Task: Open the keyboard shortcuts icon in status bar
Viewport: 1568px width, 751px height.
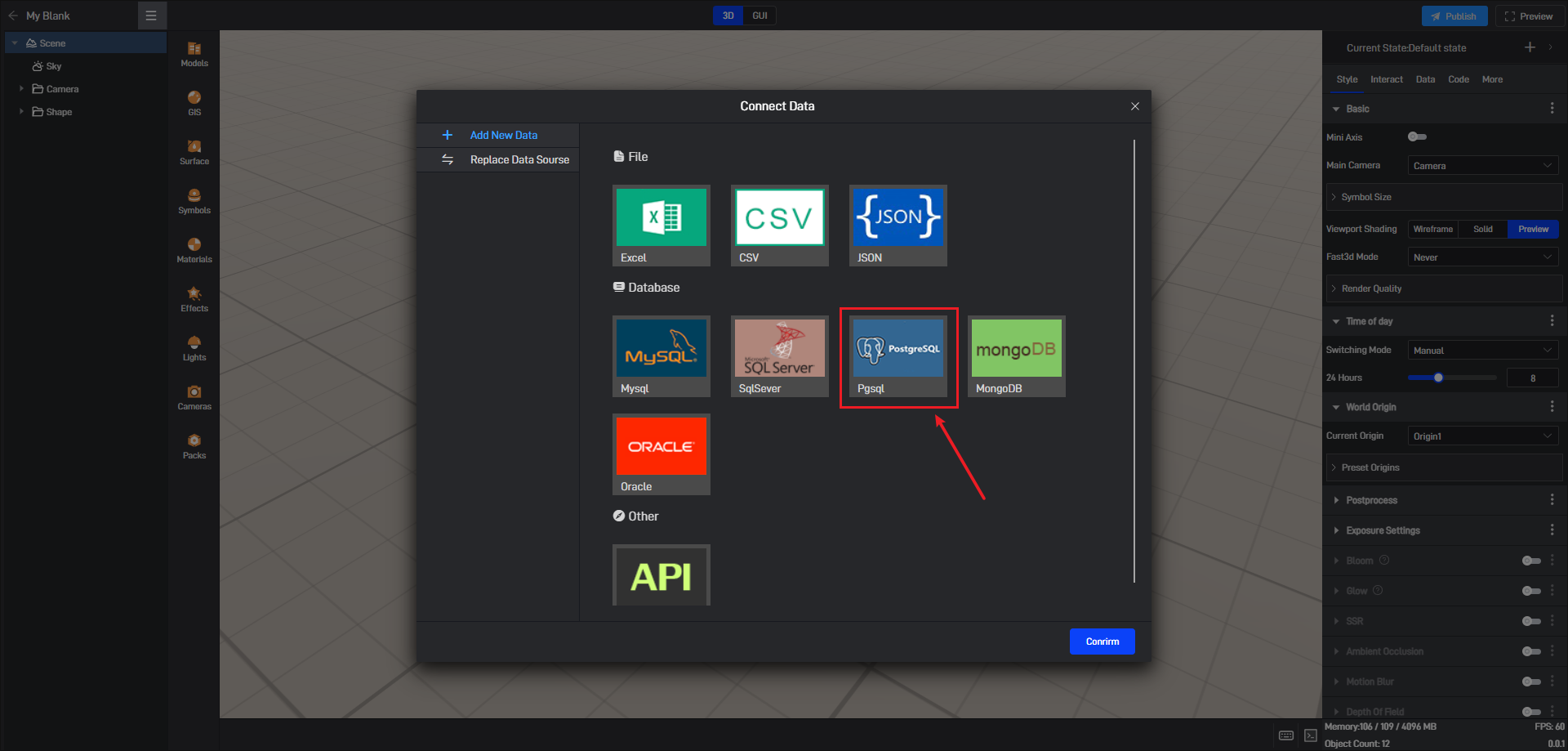Action: pyautogui.click(x=1286, y=735)
